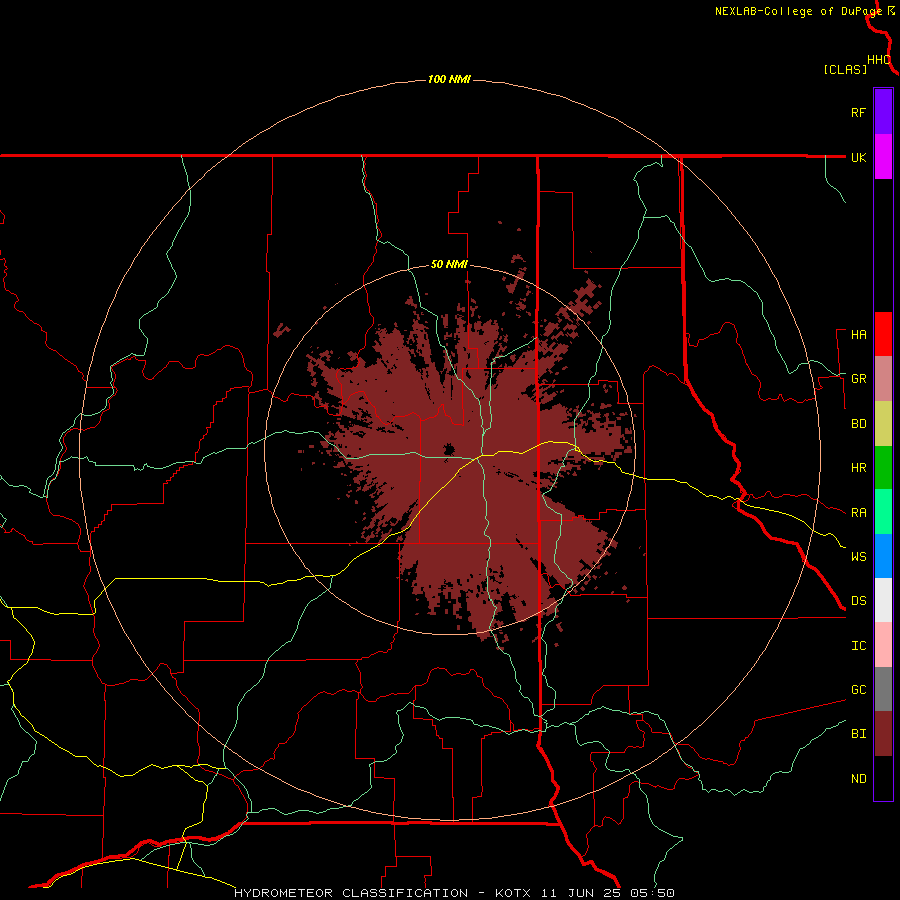Click the HR green legend swatch
The height and width of the screenshot is (900, 900).
coord(883,468)
